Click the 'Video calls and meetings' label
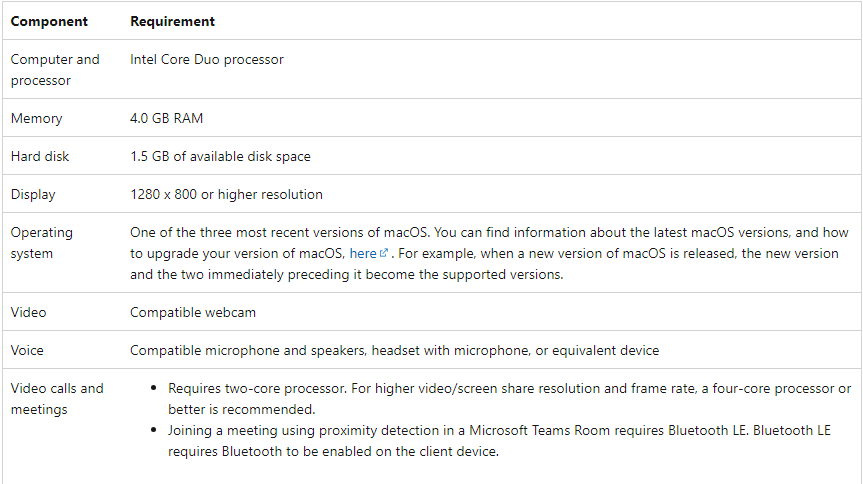 coord(57,399)
